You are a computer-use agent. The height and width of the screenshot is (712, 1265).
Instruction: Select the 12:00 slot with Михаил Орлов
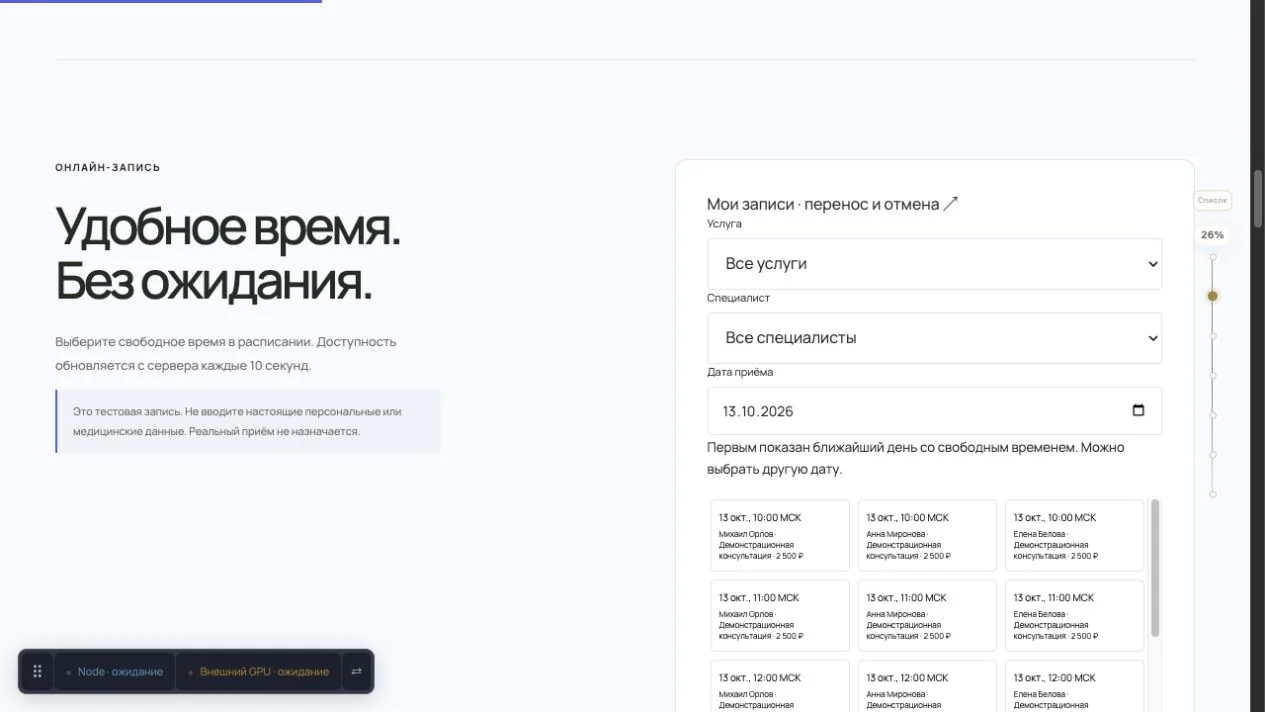pyautogui.click(x=780, y=686)
